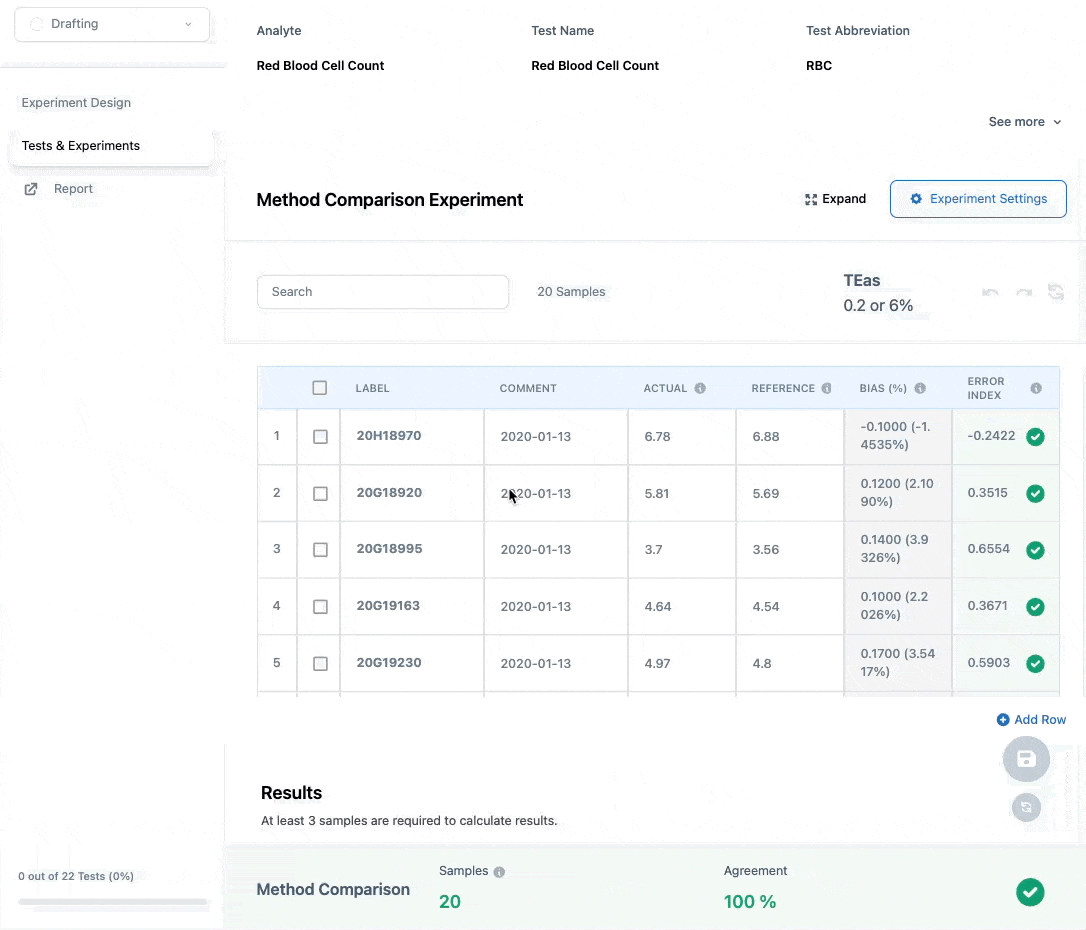1086x930 pixels.
Task: Click Add Row link
Action: (1031, 720)
